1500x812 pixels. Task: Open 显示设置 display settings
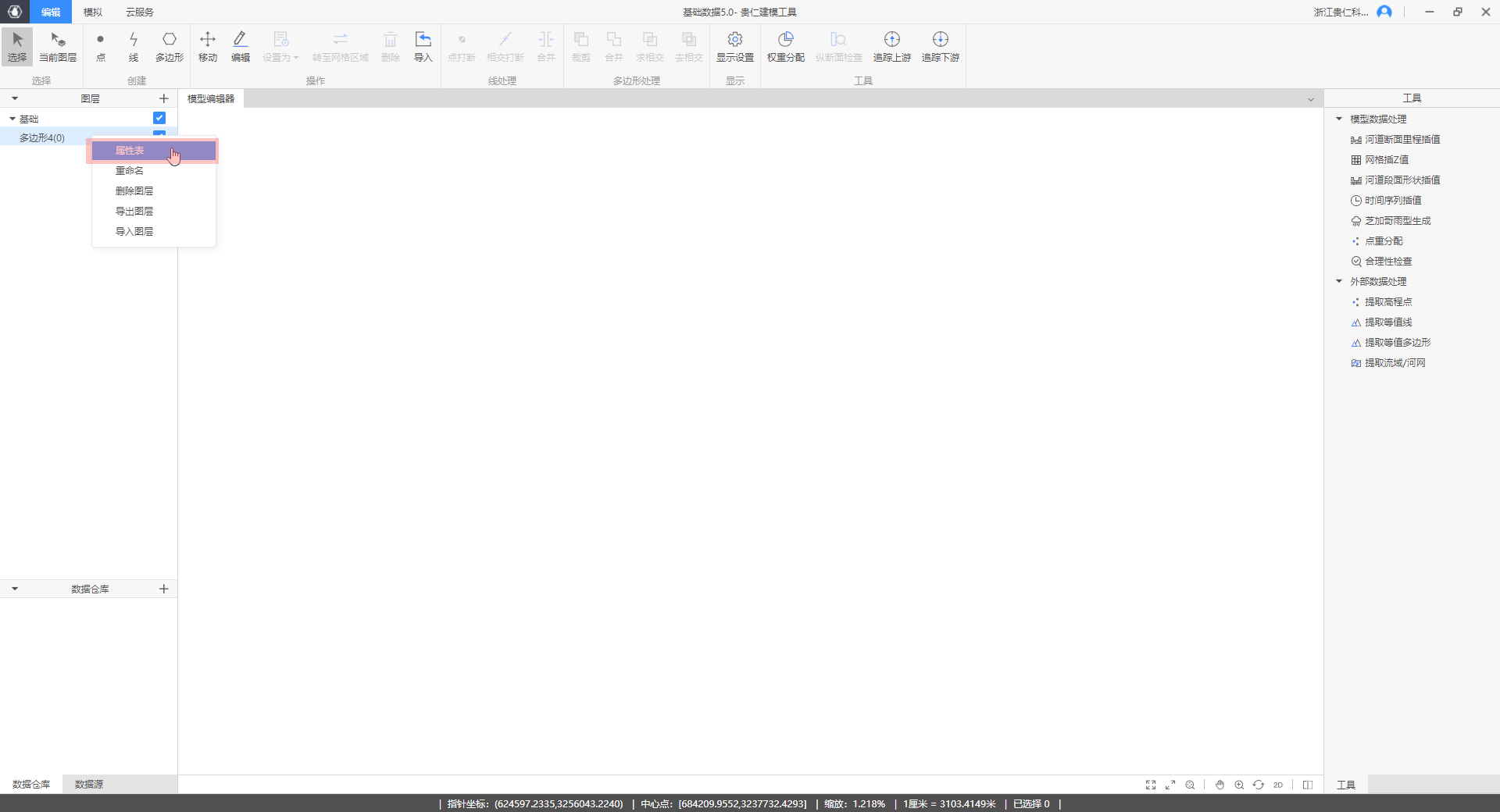coord(734,46)
